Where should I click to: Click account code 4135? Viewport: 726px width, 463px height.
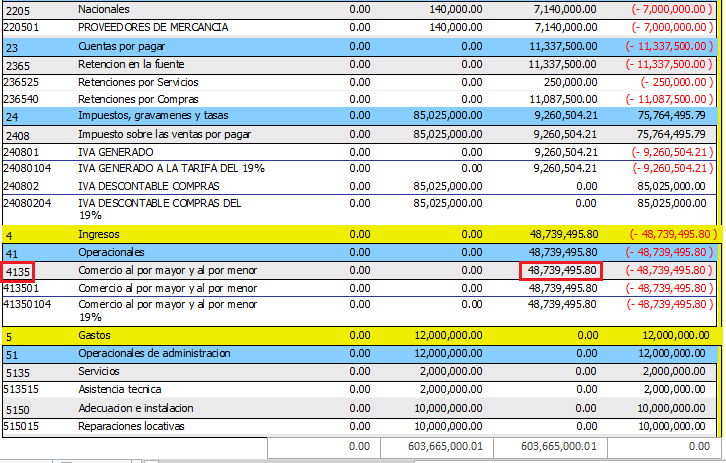18,272
